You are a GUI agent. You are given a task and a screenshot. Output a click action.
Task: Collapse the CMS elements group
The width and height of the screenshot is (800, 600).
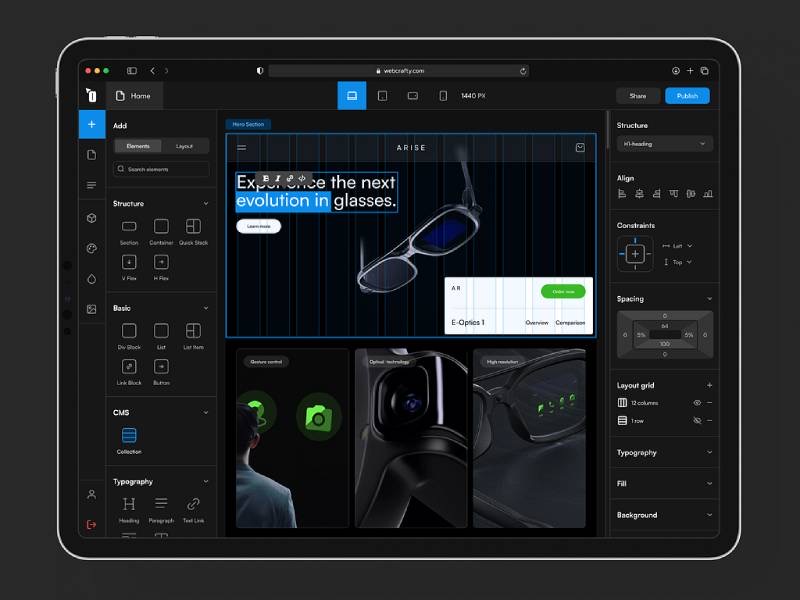(206, 412)
